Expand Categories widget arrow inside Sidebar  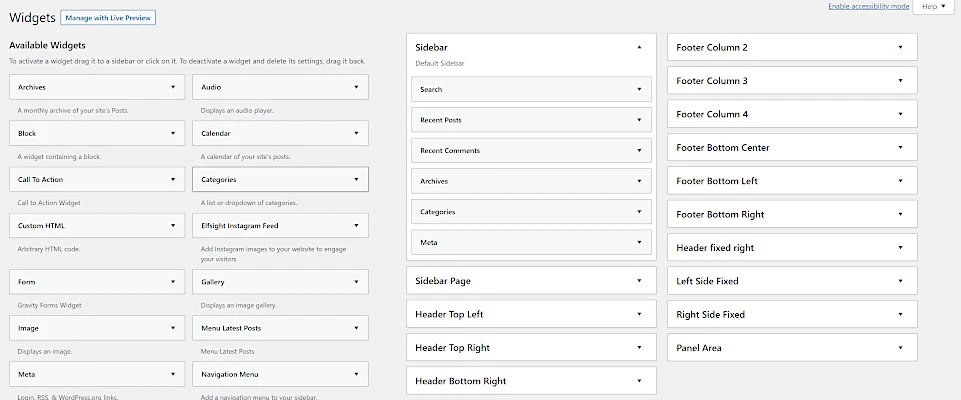point(639,212)
